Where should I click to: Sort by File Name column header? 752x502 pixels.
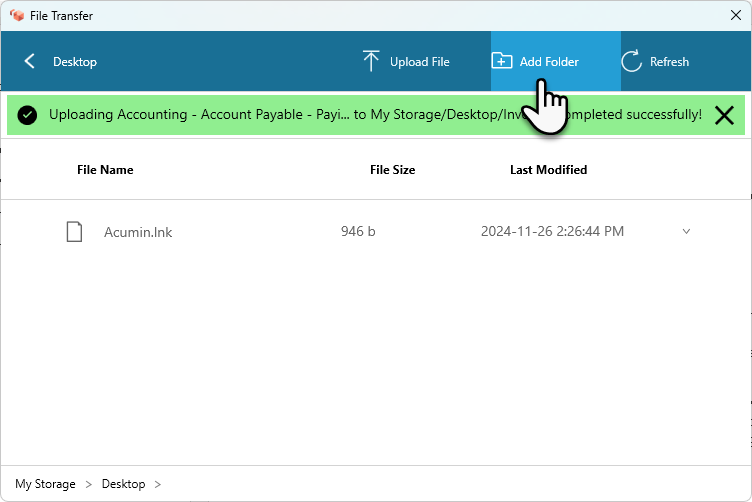[105, 170]
